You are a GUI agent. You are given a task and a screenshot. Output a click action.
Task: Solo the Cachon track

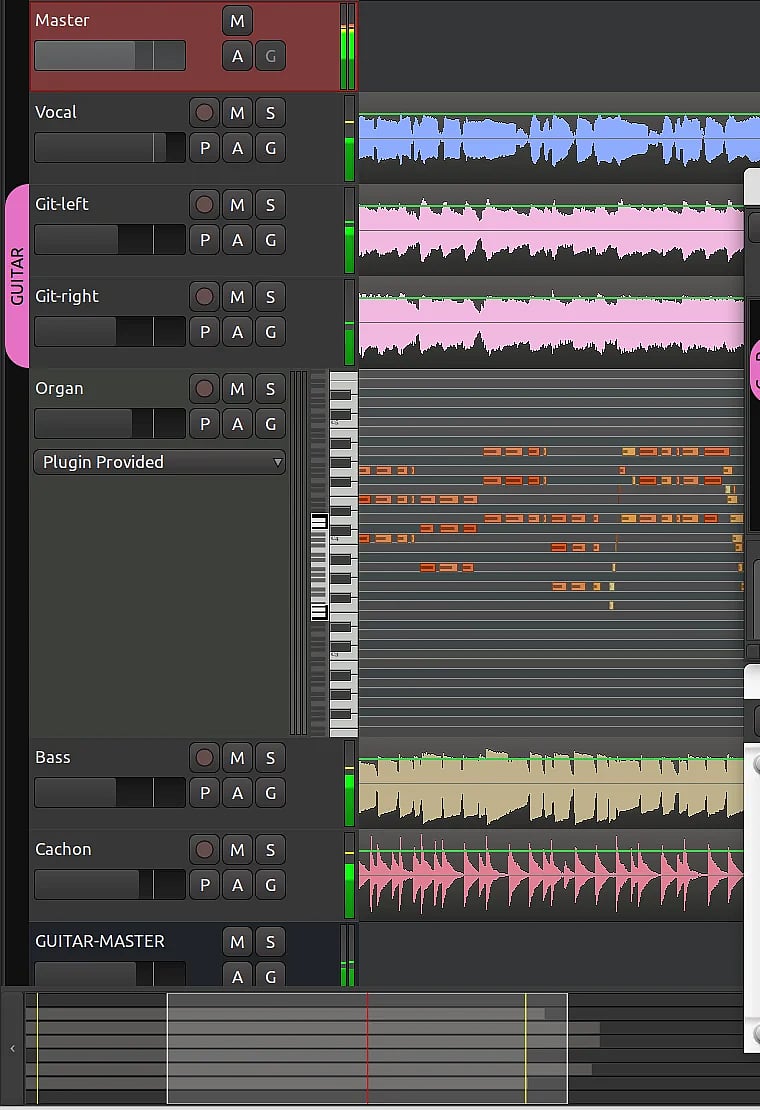click(270, 849)
